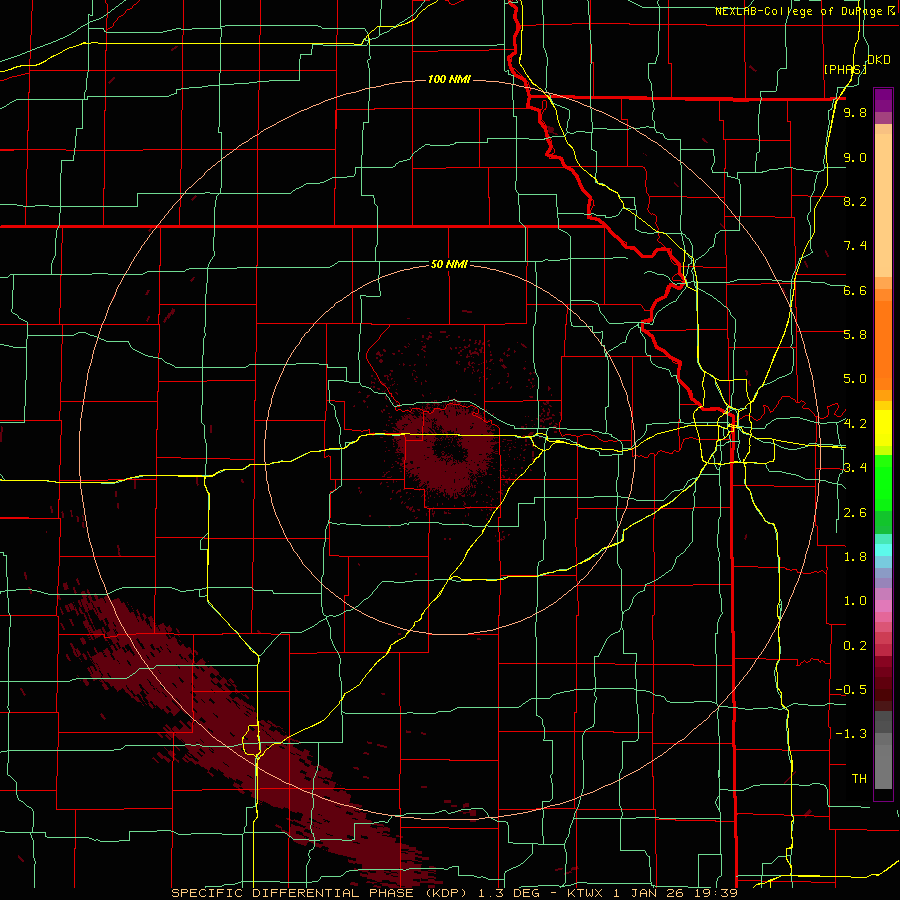
Task: Click the -1.3 value on the scale
Action: pos(851,734)
